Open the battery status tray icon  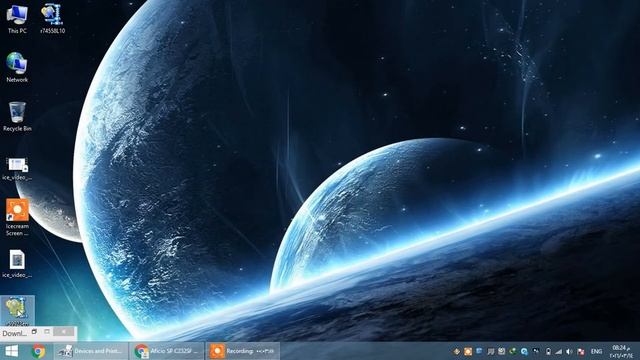[x=548, y=351]
